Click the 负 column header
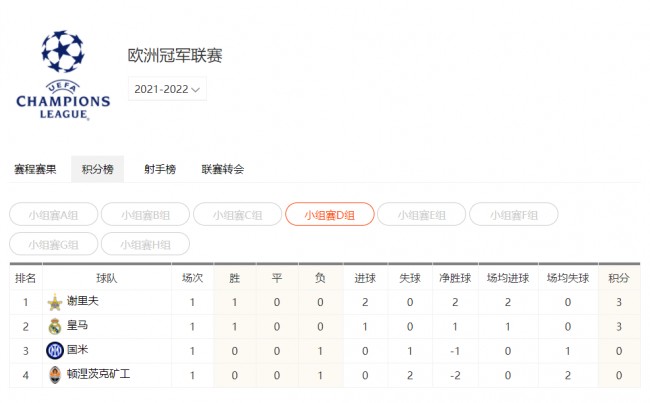This screenshot has width=650, height=403. tap(320, 278)
